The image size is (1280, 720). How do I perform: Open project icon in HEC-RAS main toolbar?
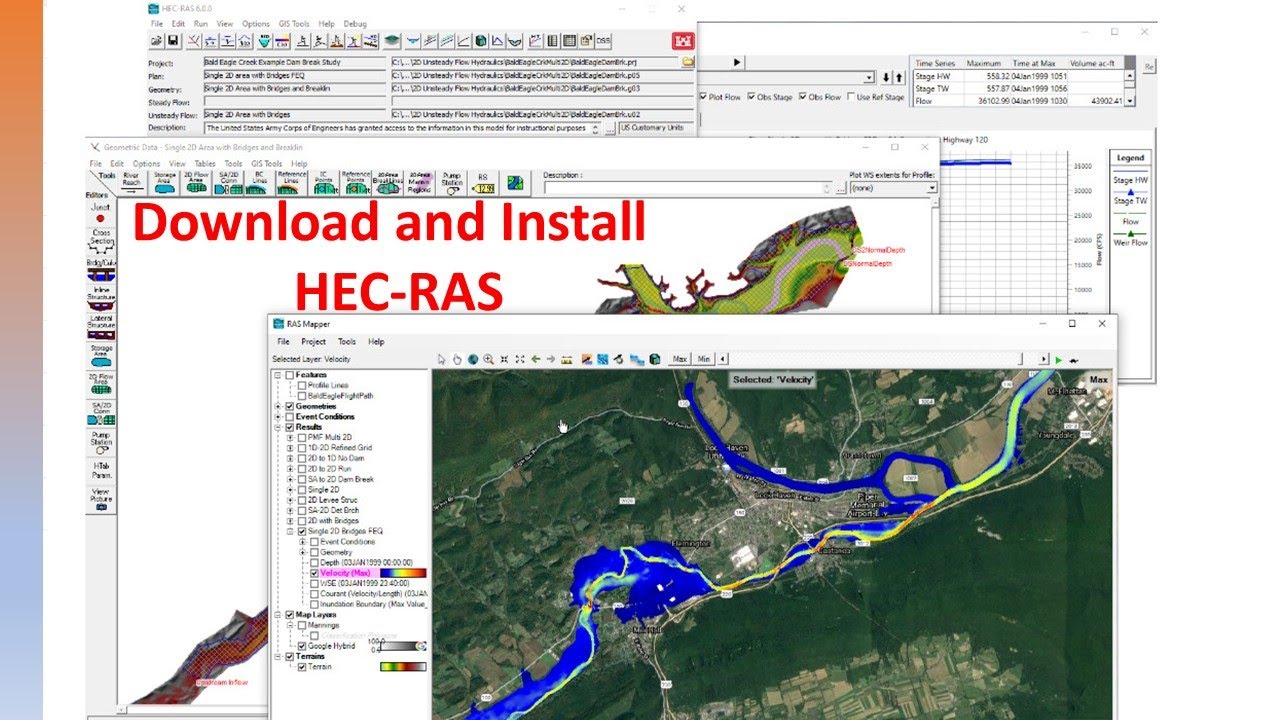(157, 41)
